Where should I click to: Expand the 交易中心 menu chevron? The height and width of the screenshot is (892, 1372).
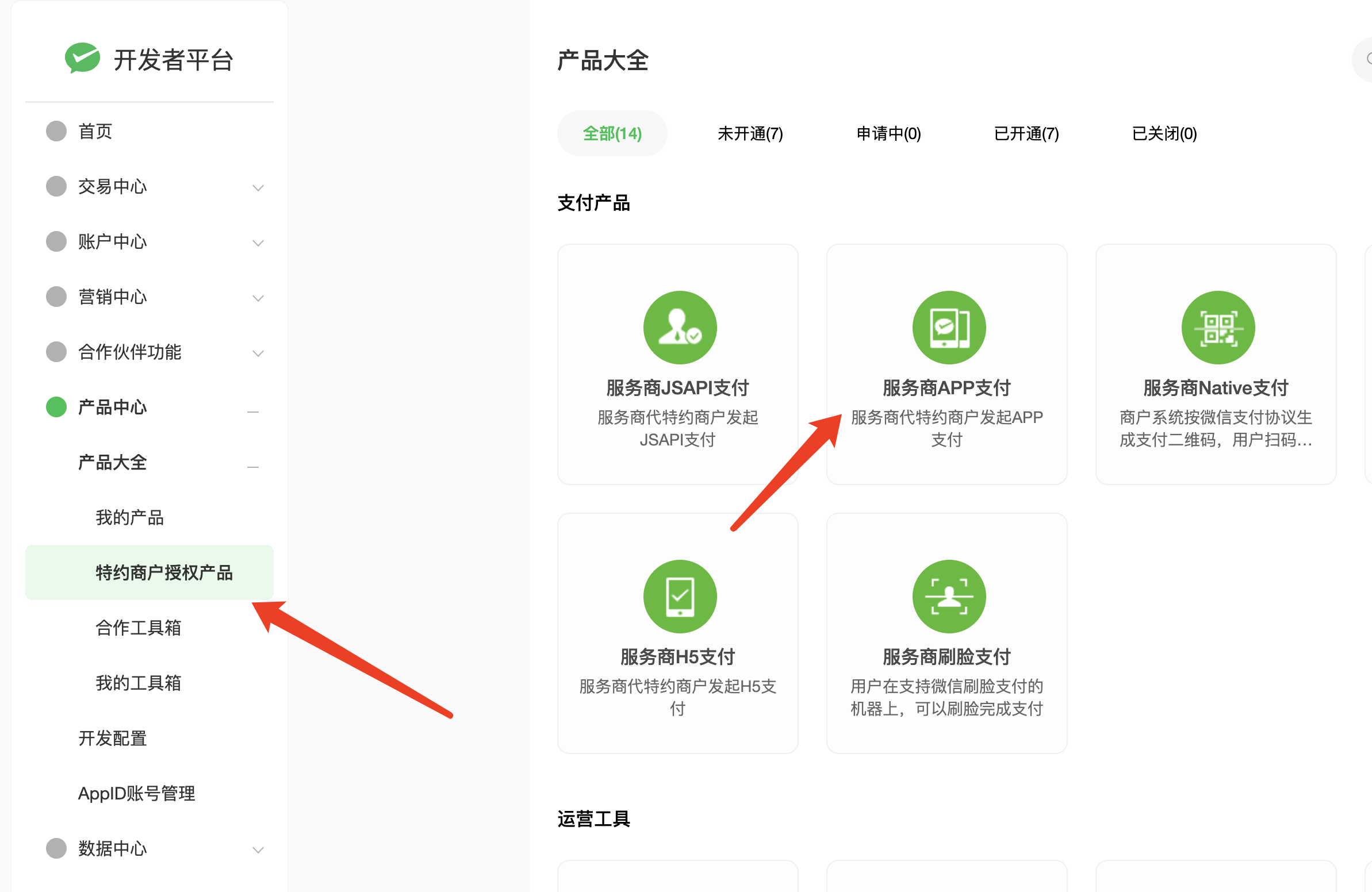coord(258,187)
